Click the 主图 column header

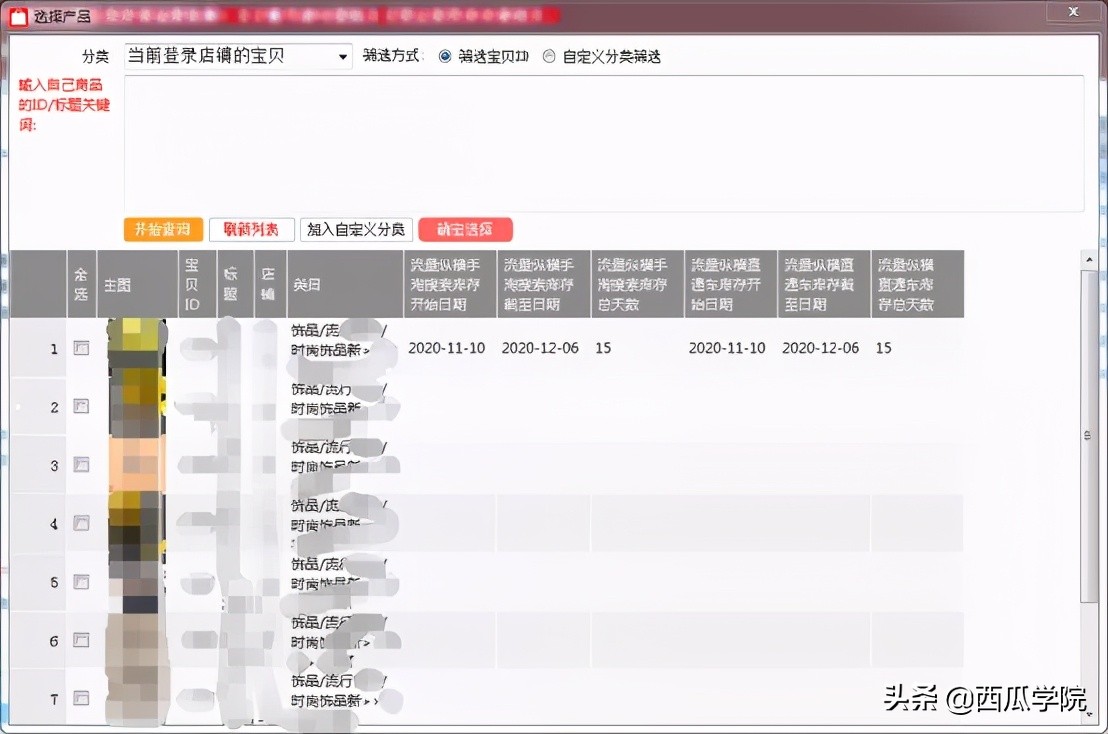137,284
